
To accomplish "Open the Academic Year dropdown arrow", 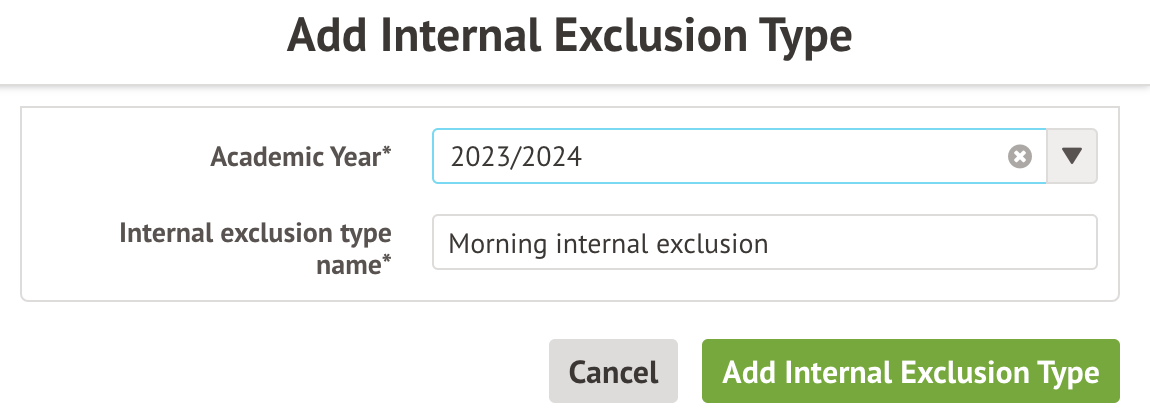I will click(x=1072, y=157).
